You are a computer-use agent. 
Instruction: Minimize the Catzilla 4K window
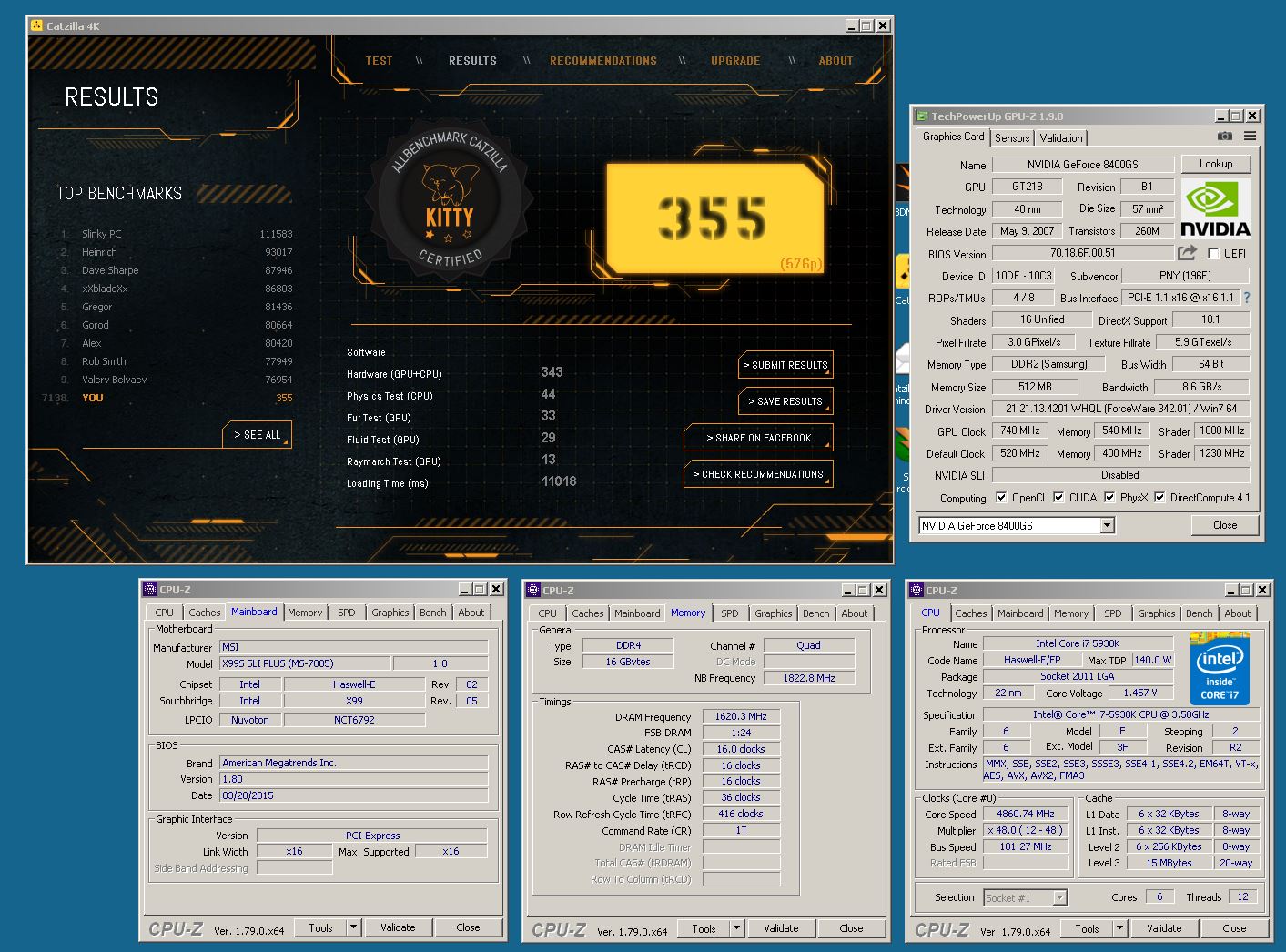tap(851, 26)
